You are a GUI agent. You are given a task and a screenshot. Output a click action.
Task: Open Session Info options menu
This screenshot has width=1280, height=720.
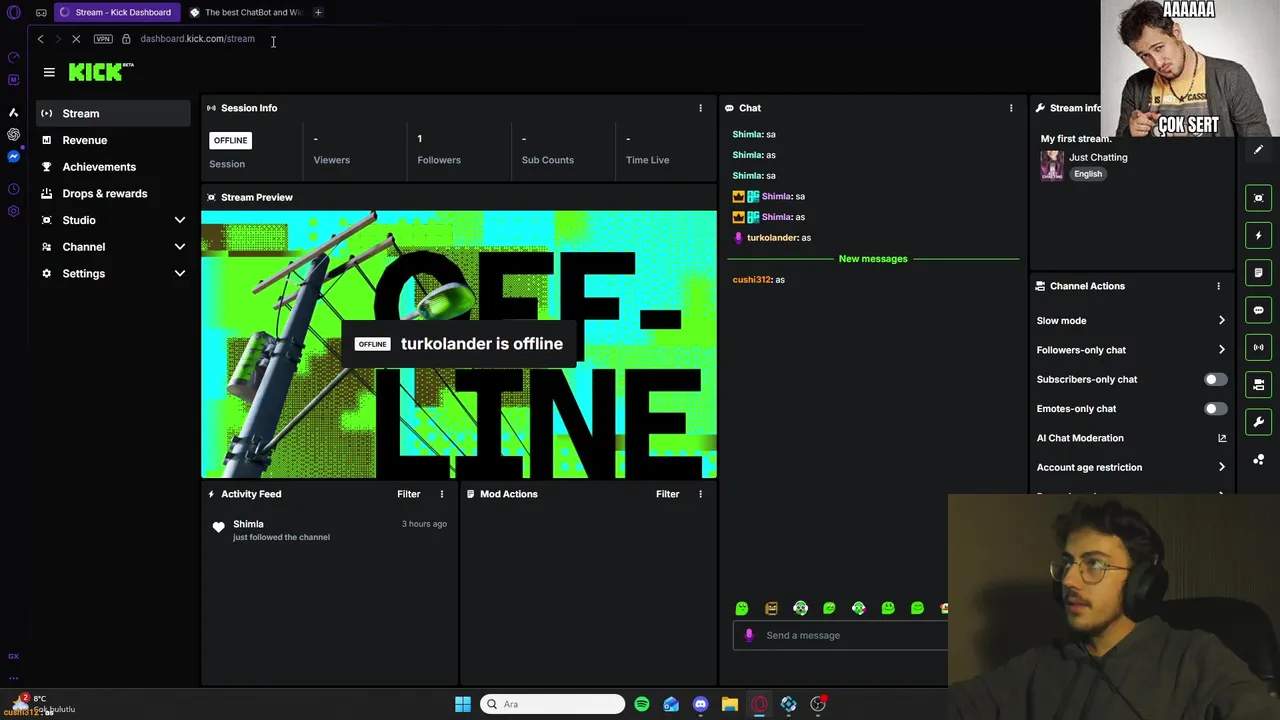pos(700,108)
